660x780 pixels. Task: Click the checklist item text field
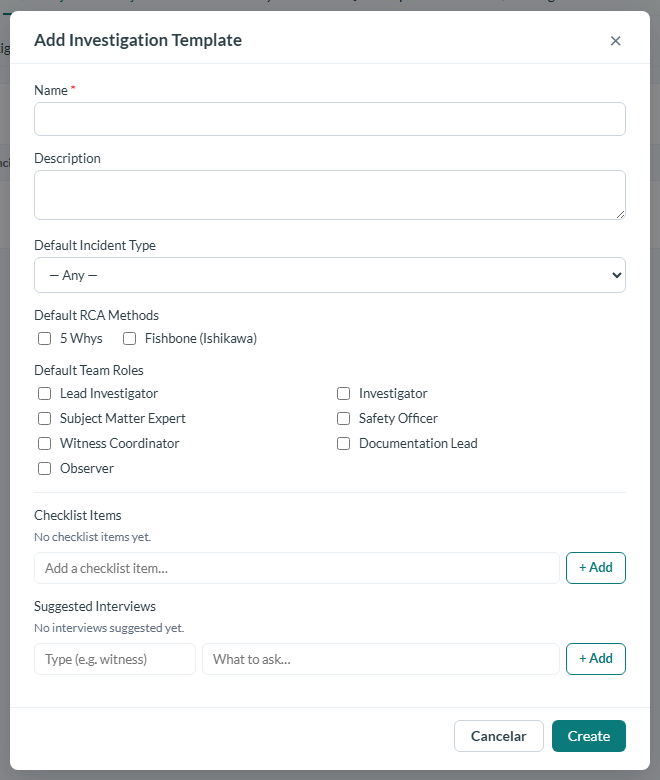point(297,568)
